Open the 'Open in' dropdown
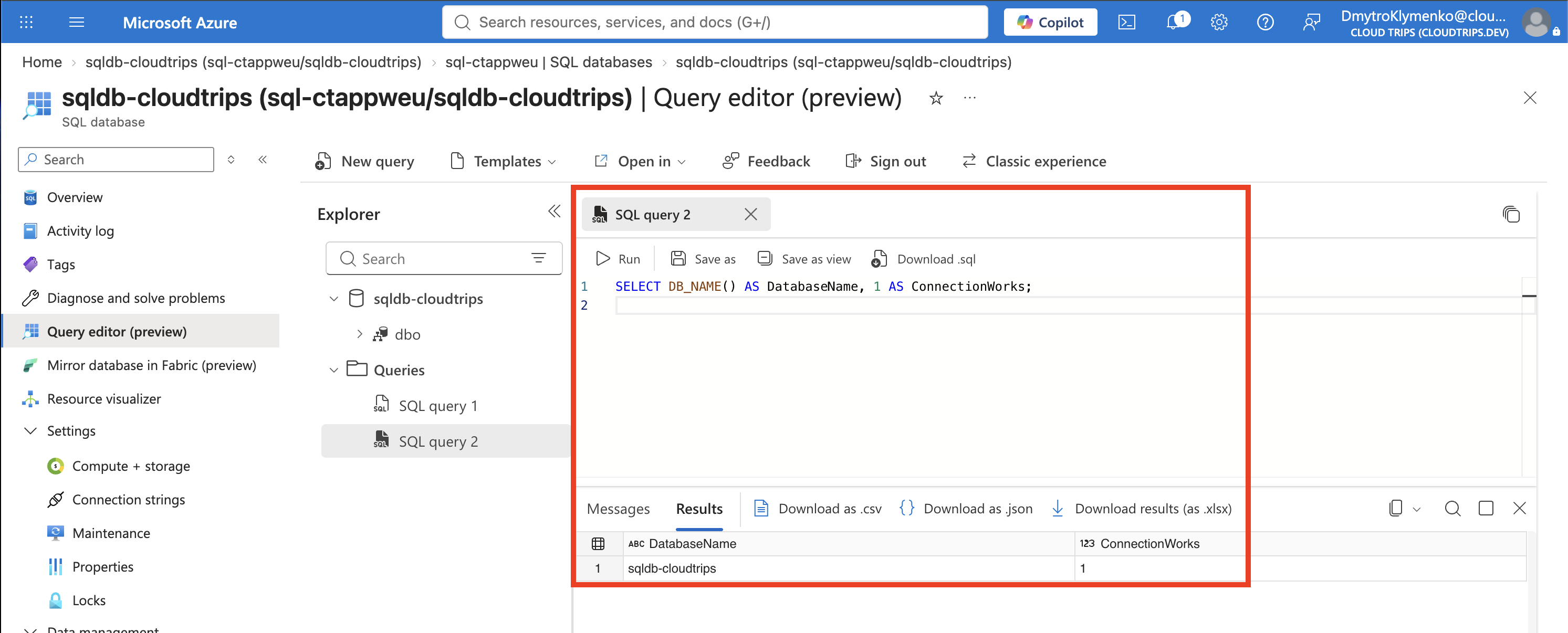Screen dimensions: 1568x633 pos(640,161)
